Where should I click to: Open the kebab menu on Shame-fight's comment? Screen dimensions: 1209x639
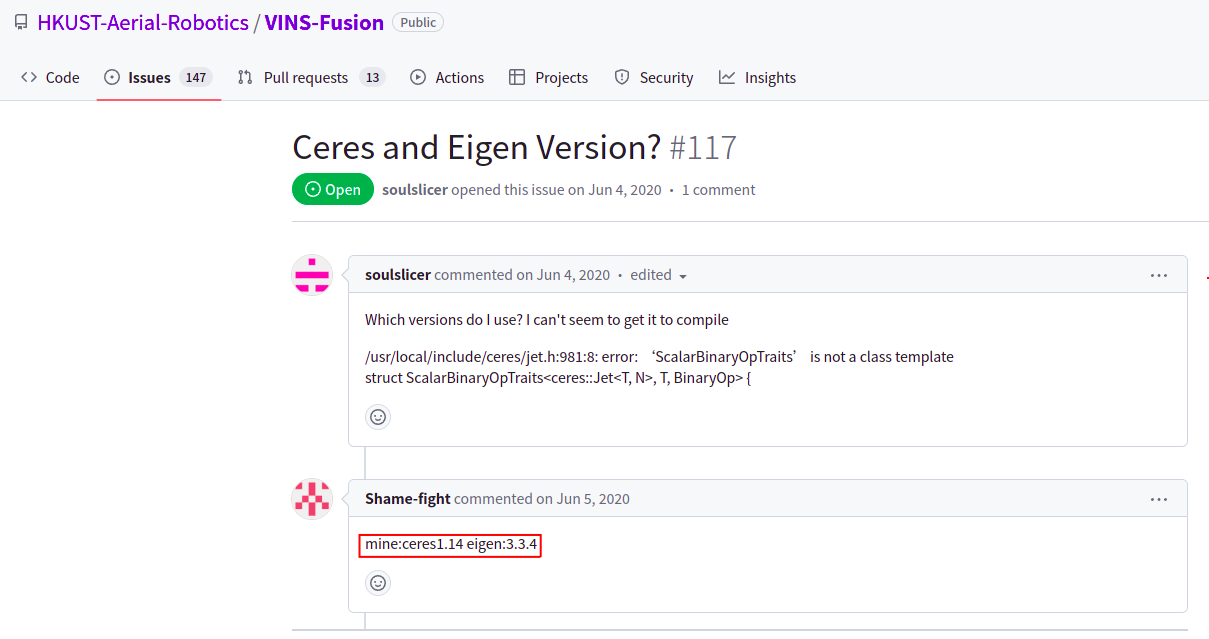1159,499
